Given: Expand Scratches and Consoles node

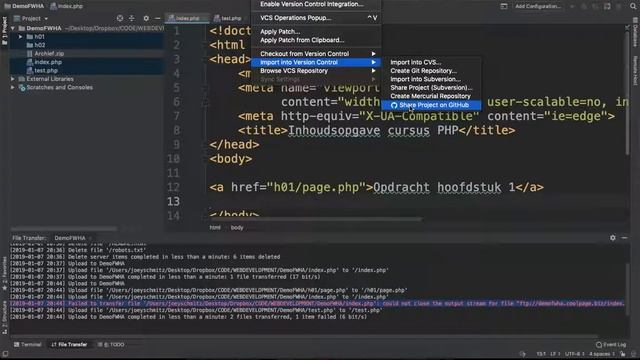Looking at the screenshot, I should tap(13, 87).
